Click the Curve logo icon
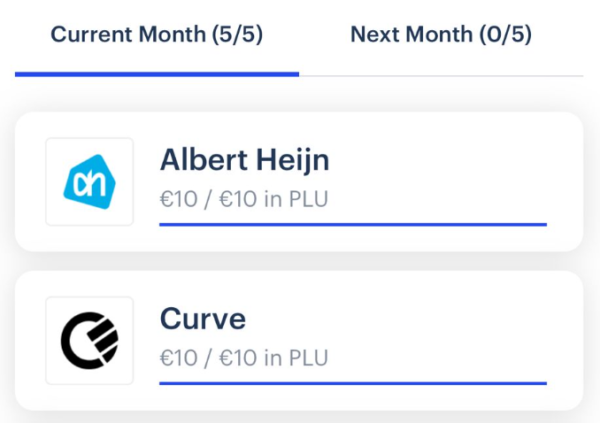 click(89, 340)
